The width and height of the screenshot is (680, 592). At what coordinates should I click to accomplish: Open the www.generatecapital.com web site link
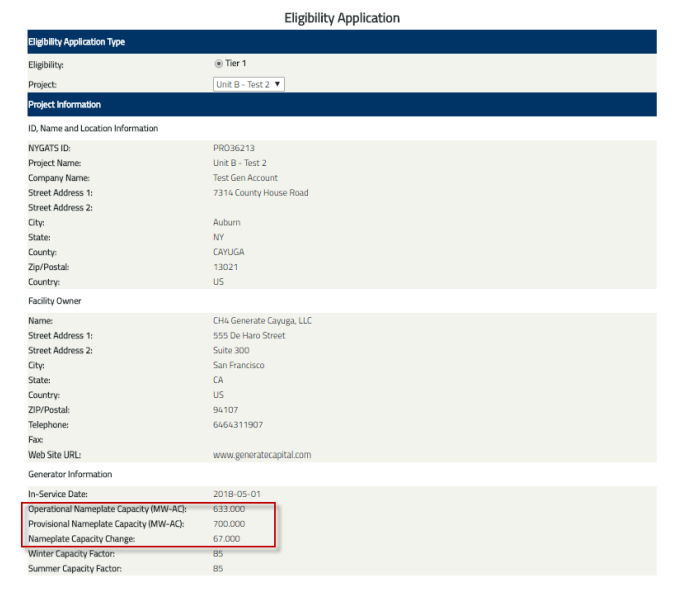(262, 455)
